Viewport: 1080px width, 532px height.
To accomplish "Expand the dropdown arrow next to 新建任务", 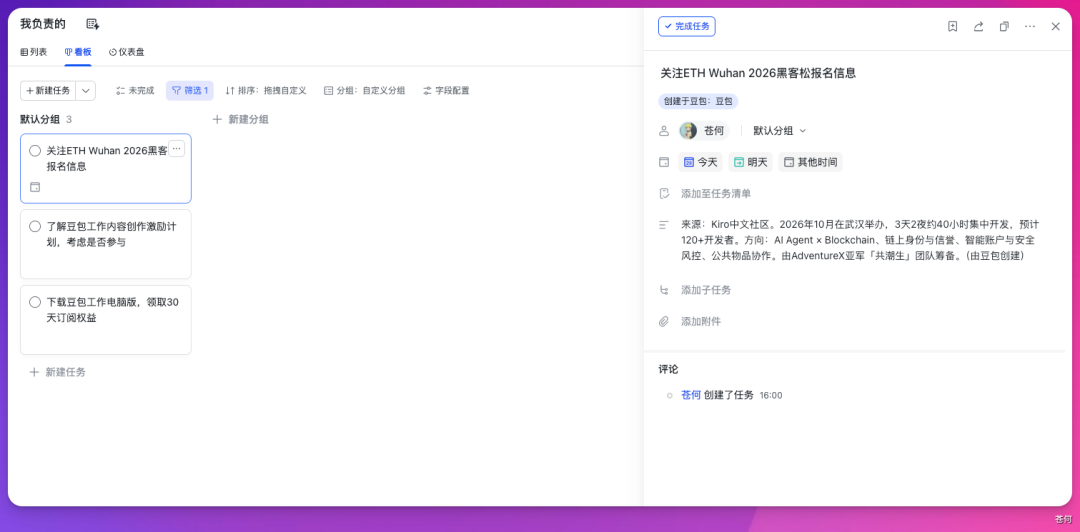I will pos(85,90).
